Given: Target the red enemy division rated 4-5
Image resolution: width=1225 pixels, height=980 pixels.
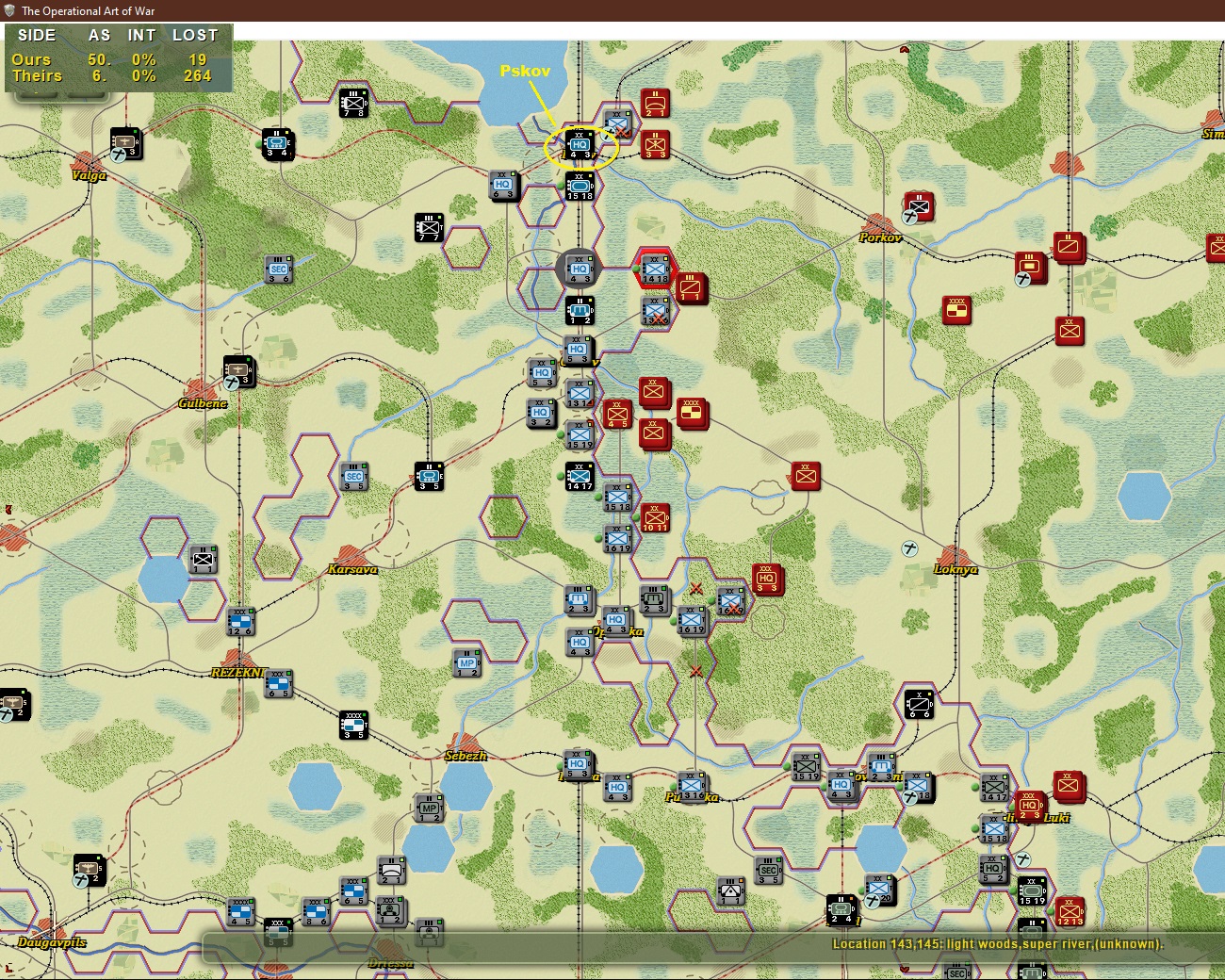Looking at the screenshot, I should pos(617,414).
